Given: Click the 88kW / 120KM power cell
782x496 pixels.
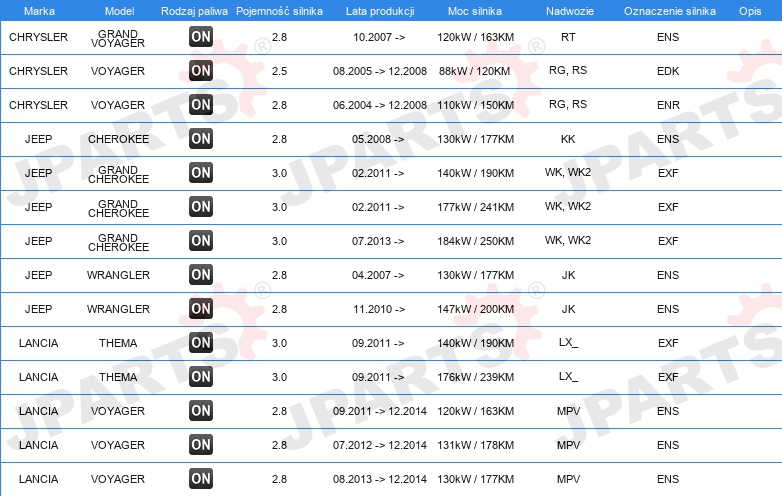Looking at the screenshot, I should click(x=474, y=71).
